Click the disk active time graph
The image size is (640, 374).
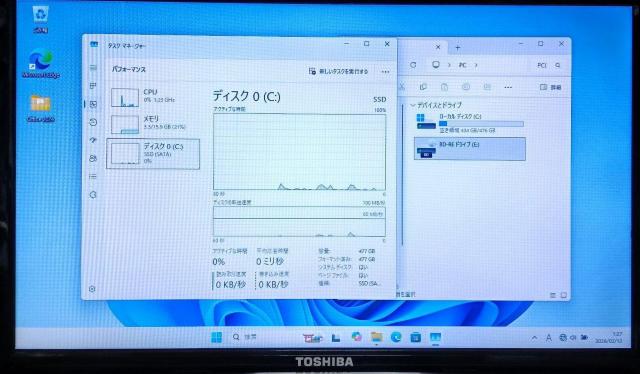coord(299,152)
